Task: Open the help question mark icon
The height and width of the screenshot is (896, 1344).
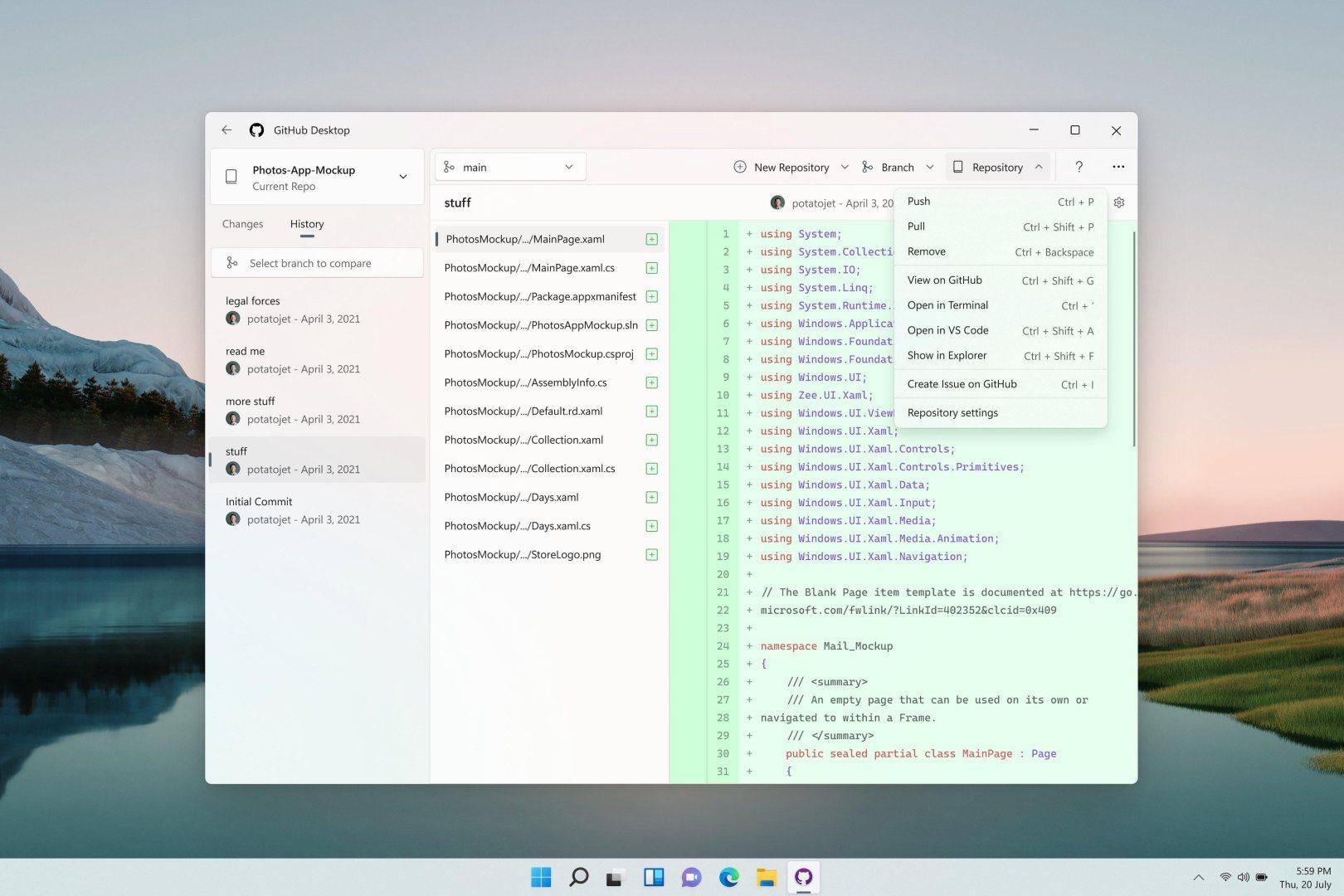Action: click(x=1079, y=167)
